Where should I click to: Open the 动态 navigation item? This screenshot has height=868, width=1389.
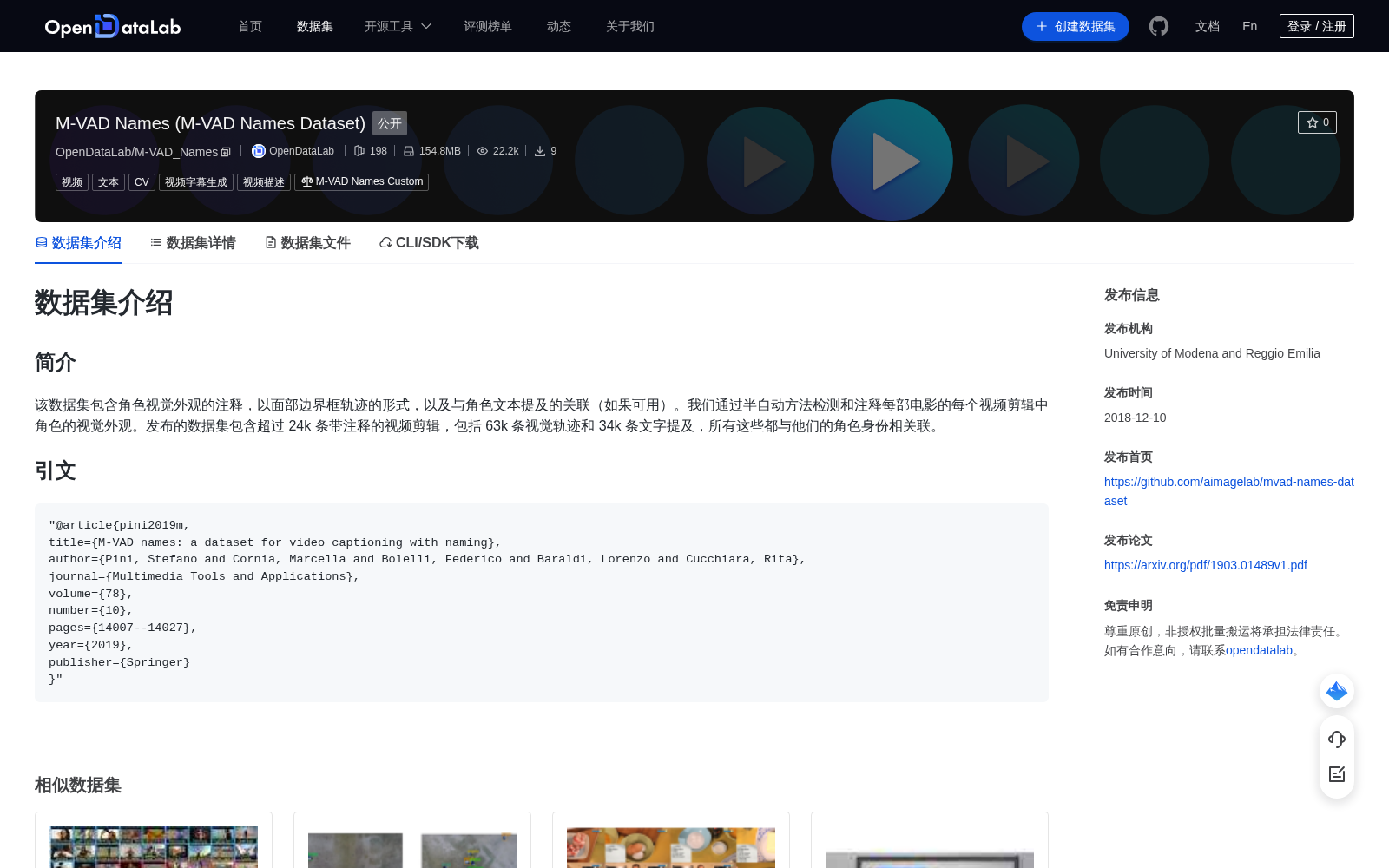coord(559,26)
